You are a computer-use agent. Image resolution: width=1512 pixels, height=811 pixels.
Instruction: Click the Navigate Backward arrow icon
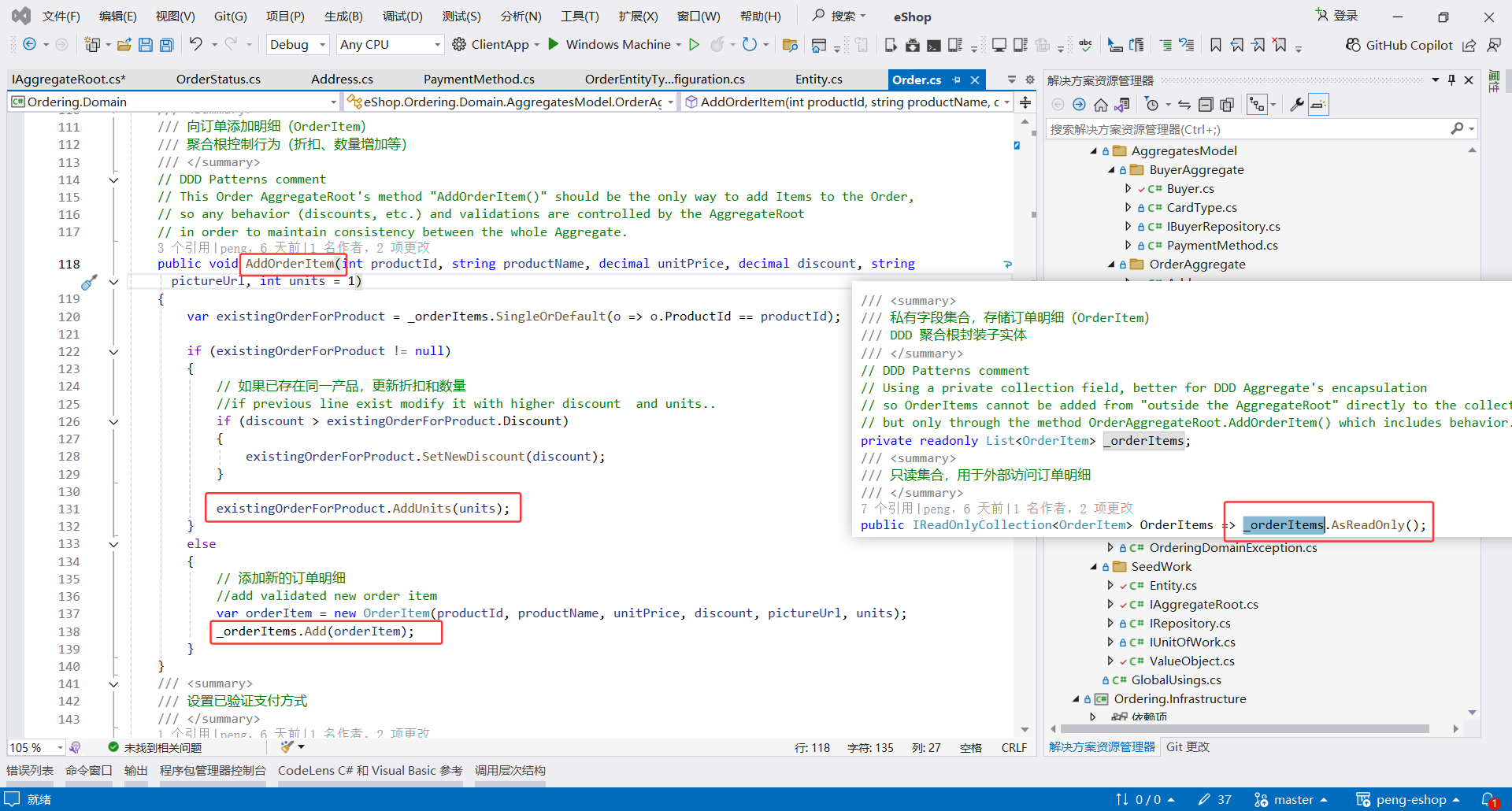(x=29, y=44)
